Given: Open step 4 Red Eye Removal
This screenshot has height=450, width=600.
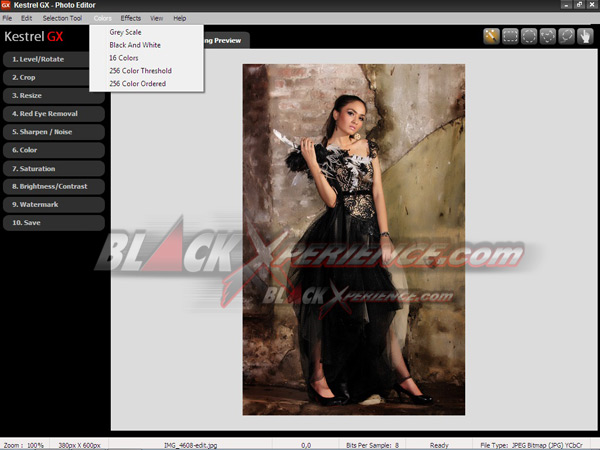Looking at the screenshot, I should 54,114.
